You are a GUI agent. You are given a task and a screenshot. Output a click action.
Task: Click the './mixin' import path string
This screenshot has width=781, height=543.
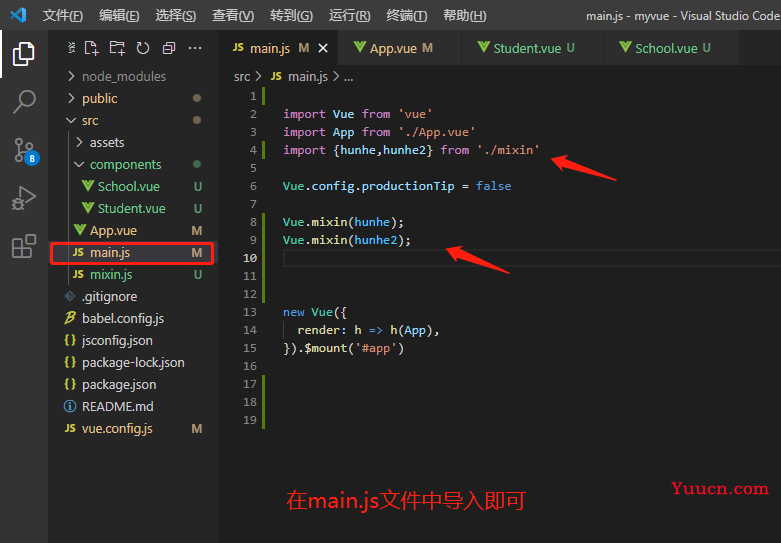pos(508,150)
